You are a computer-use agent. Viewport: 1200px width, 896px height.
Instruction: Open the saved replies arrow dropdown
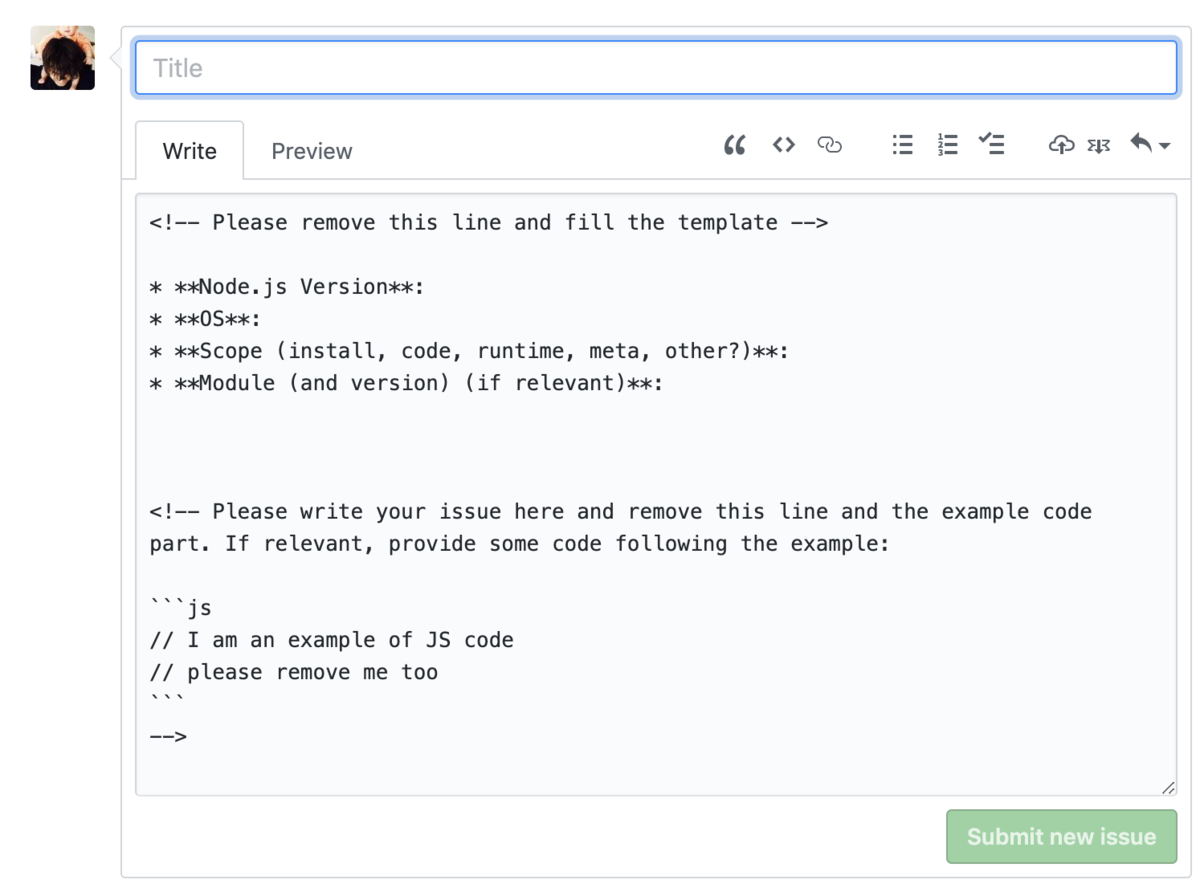[x=1149, y=146]
